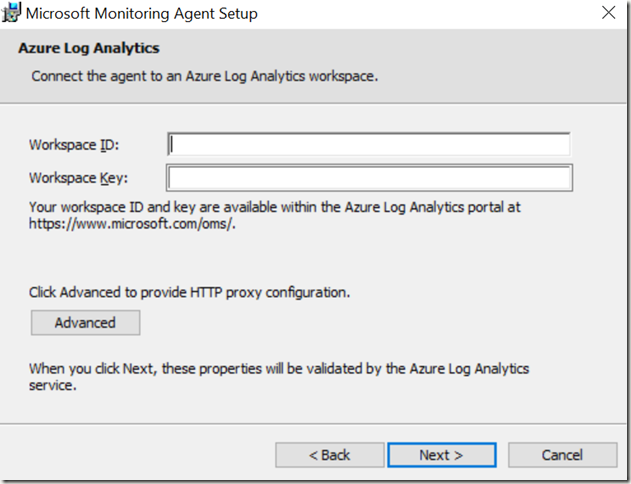Click the microsoft.com/oms URL text
This screenshot has height=484, width=631.
[132, 224]
